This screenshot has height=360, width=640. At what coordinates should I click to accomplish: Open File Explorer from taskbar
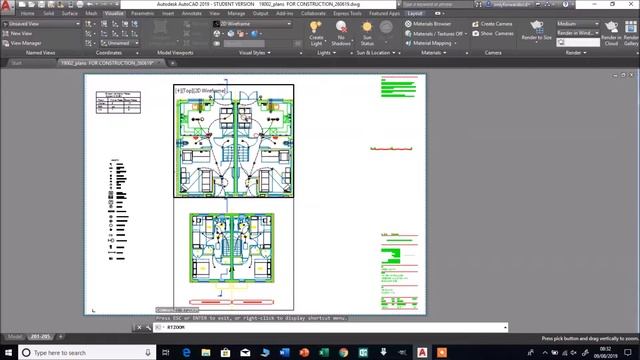[206, 352]
